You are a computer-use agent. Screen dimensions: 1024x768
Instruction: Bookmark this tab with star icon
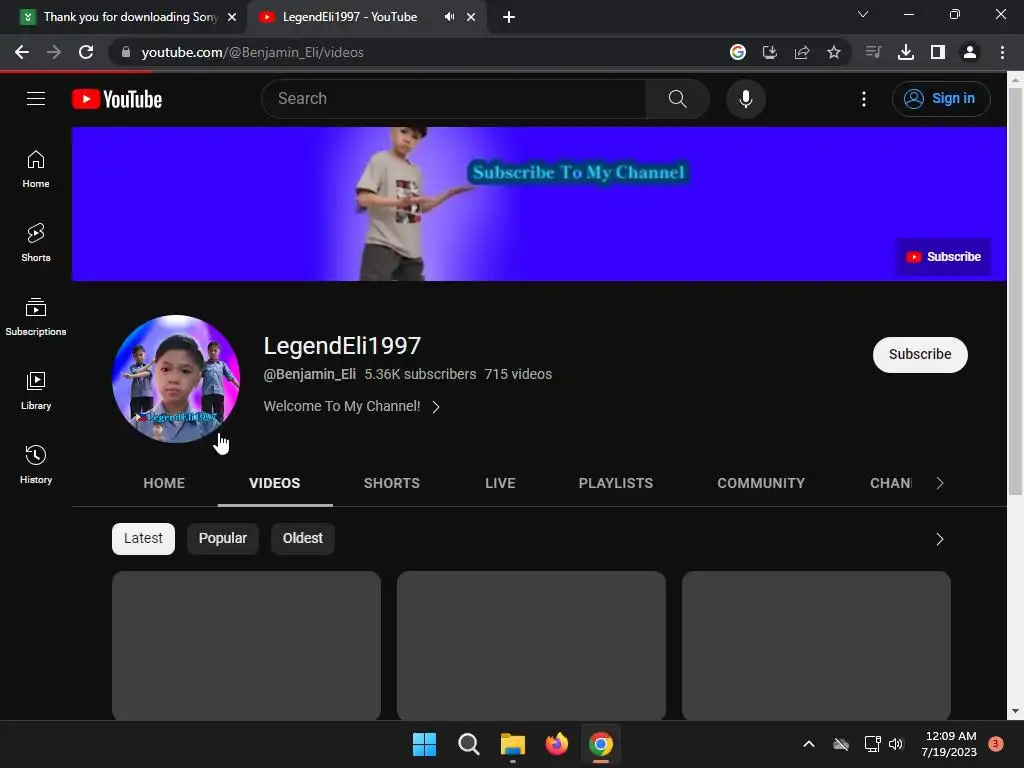[x=833, y=52]
